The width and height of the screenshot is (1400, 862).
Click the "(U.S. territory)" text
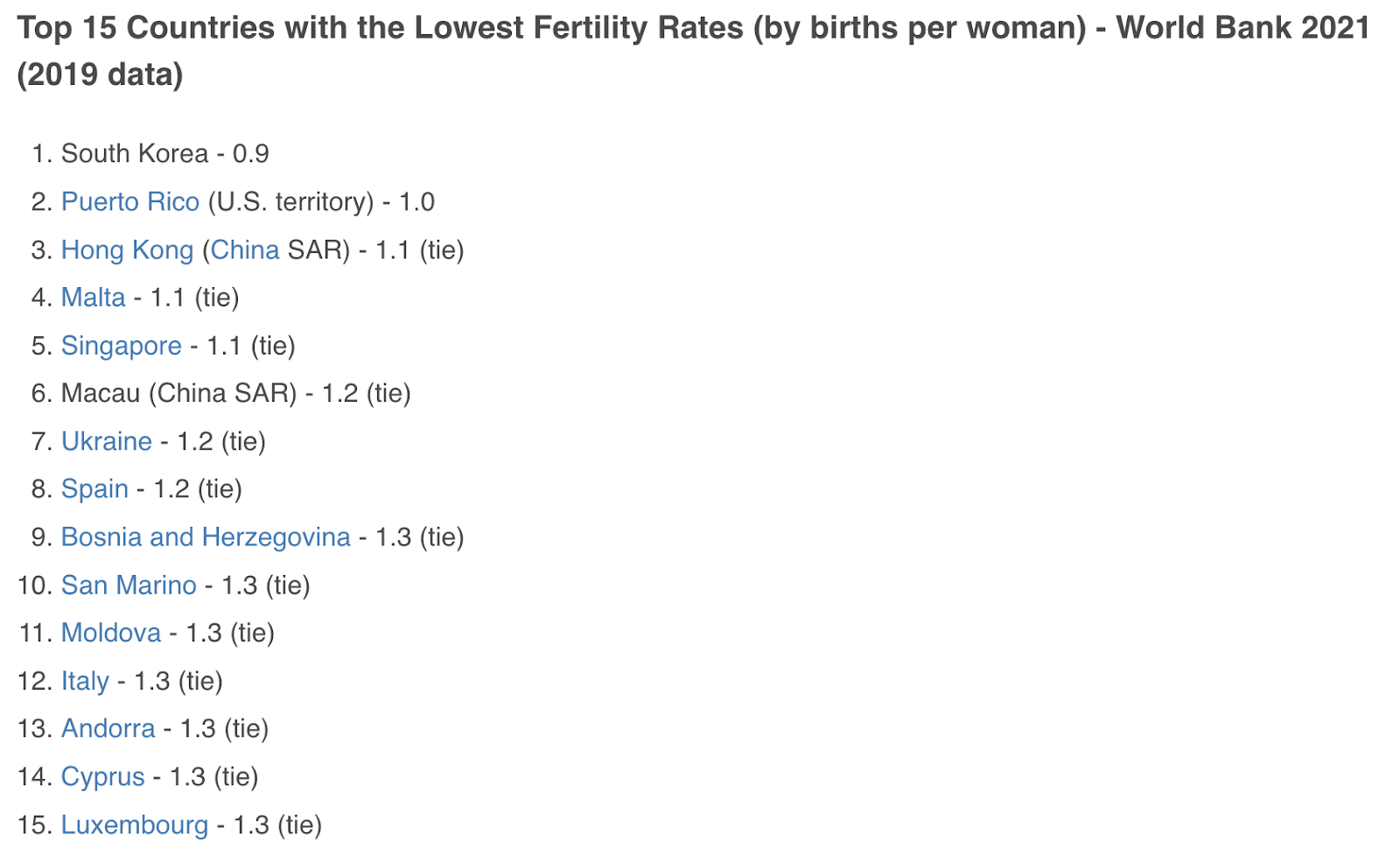coord(290,202)
